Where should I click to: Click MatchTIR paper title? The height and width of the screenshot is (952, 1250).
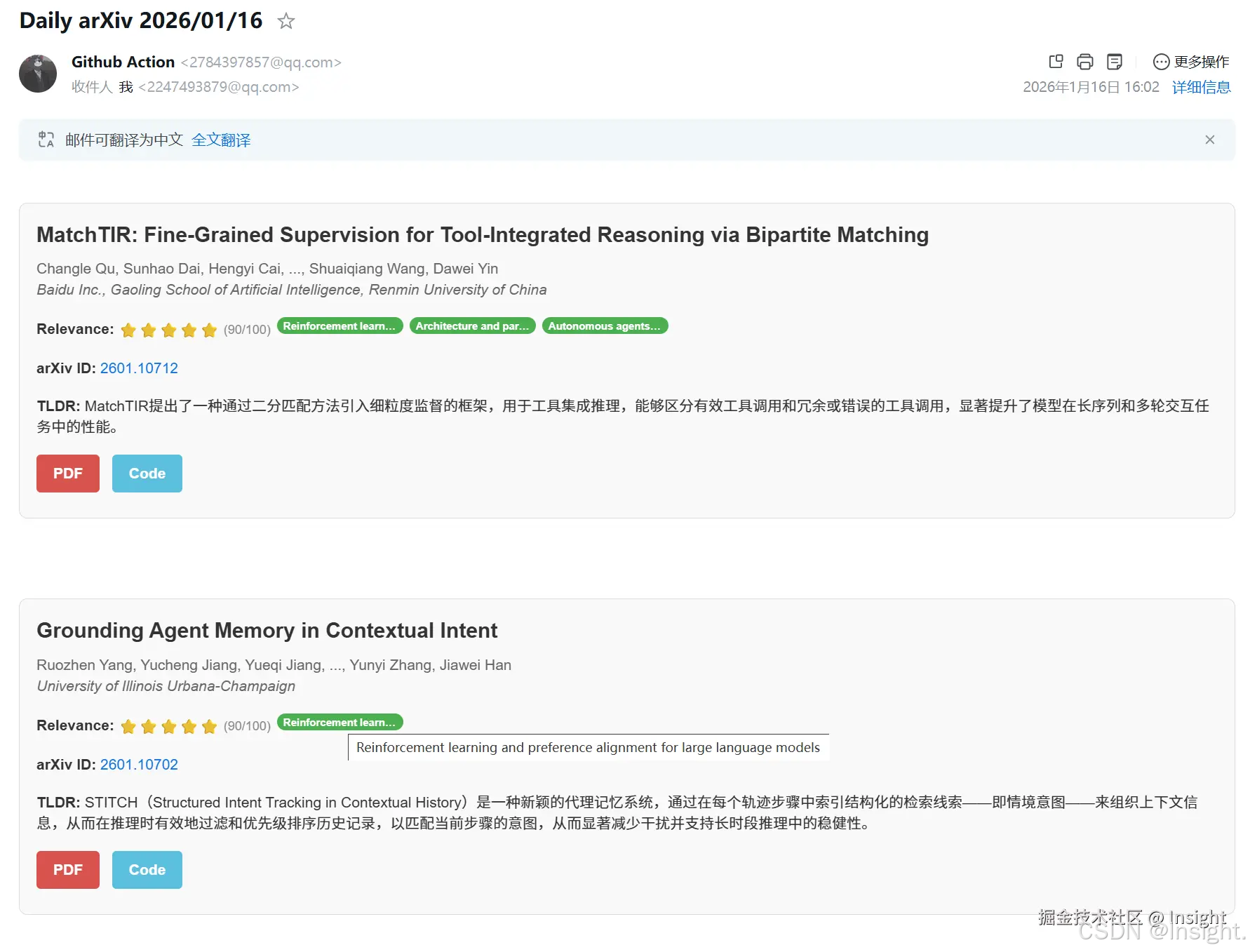[483, 235]
